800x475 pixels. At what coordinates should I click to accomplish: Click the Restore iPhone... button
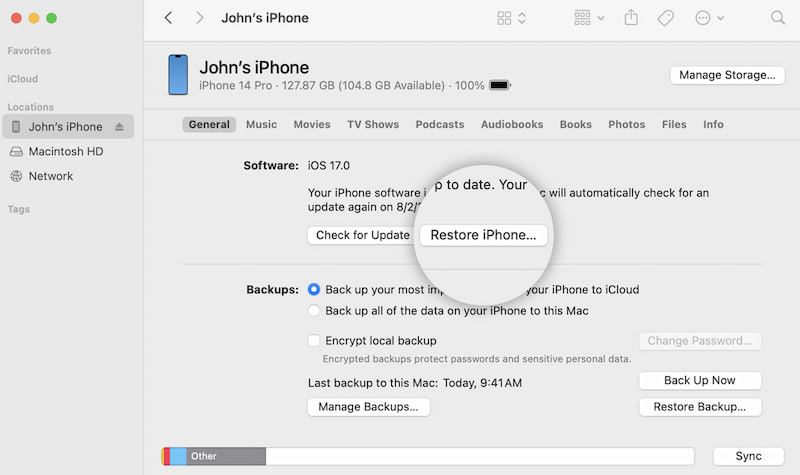click(x=483, y=235)
